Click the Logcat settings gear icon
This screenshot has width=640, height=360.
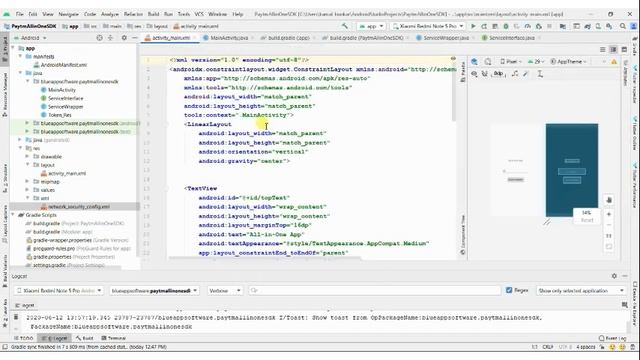(x=614, y=276)
